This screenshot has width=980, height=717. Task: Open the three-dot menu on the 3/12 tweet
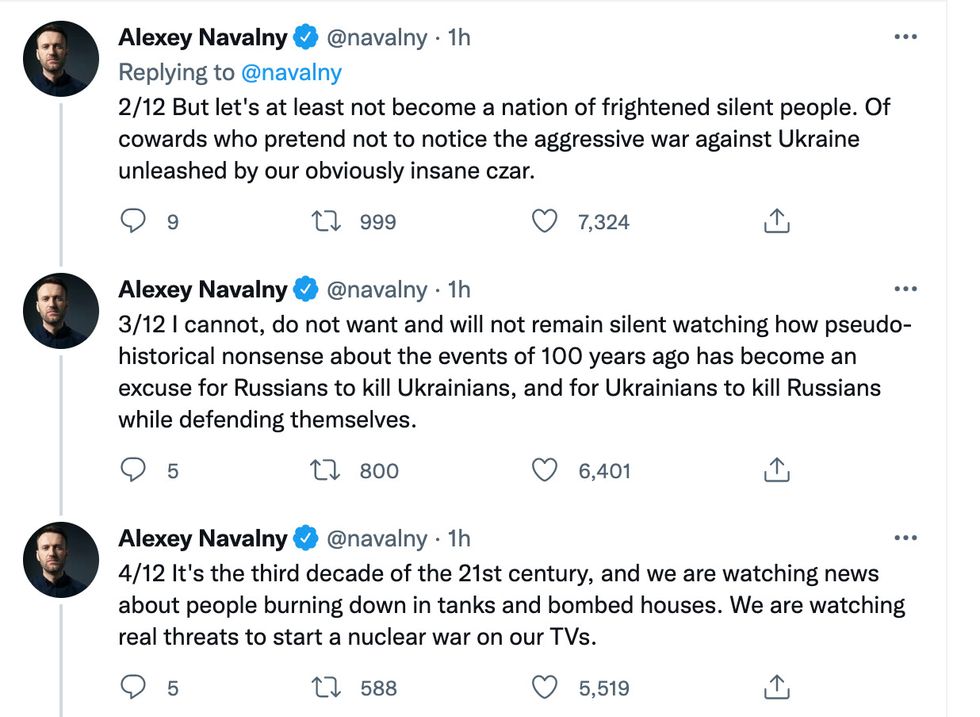tap(906, 288)
